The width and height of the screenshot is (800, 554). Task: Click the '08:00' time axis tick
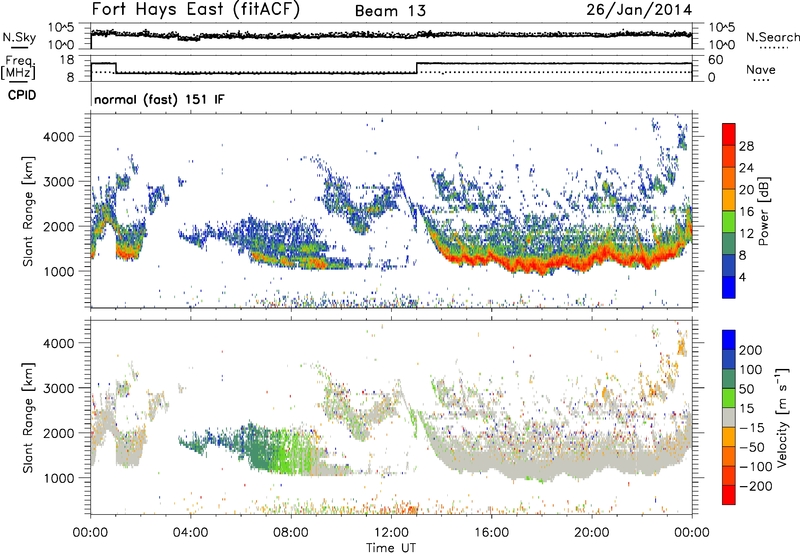click(x=291, y=532)
